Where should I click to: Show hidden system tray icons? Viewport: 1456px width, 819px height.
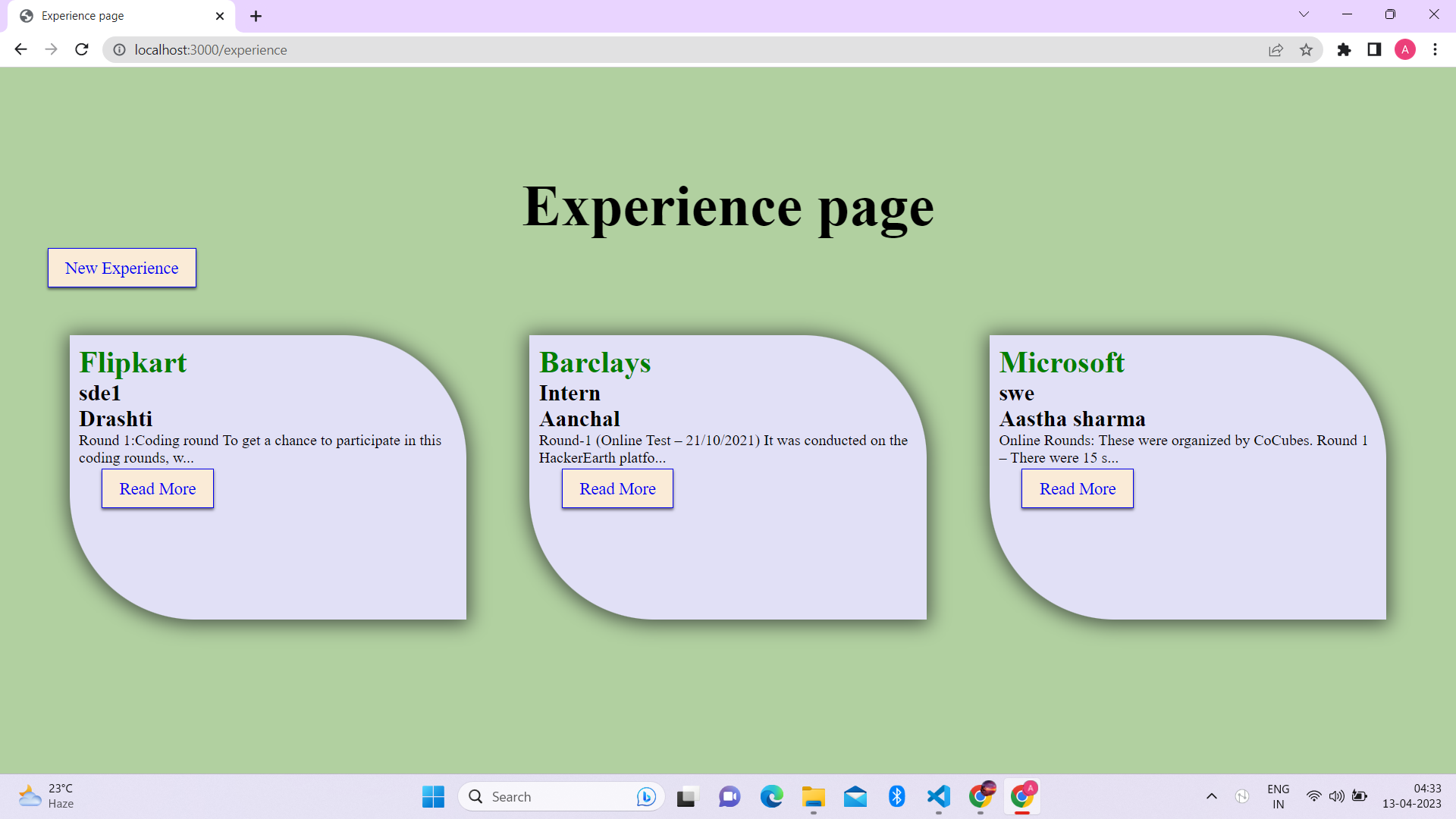pyautogui.click(x=1211, y=796)
